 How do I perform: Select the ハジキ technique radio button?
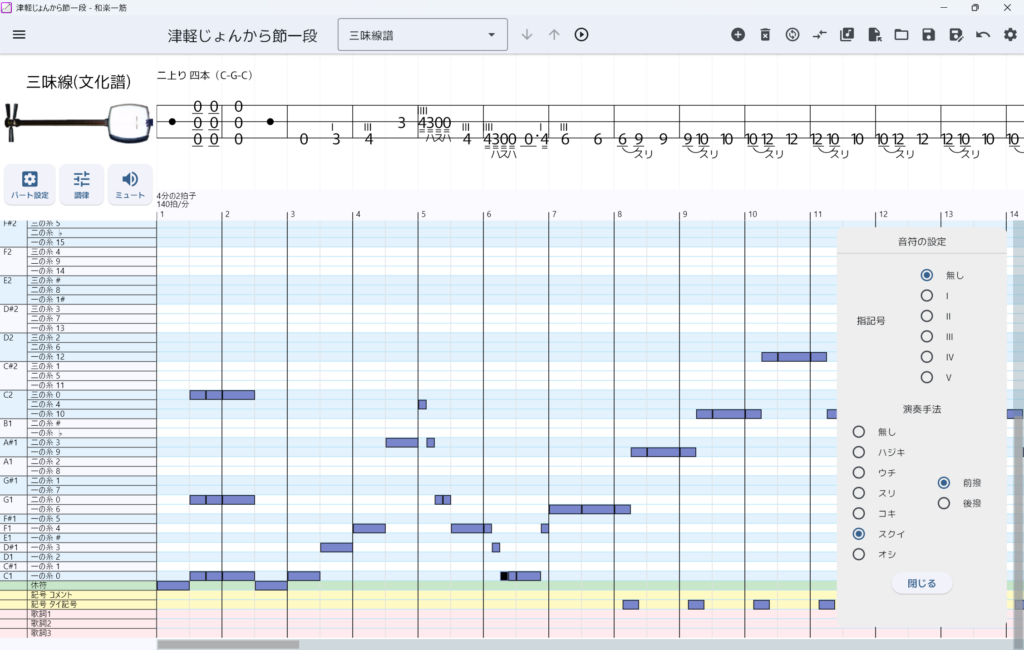[859, 452]
